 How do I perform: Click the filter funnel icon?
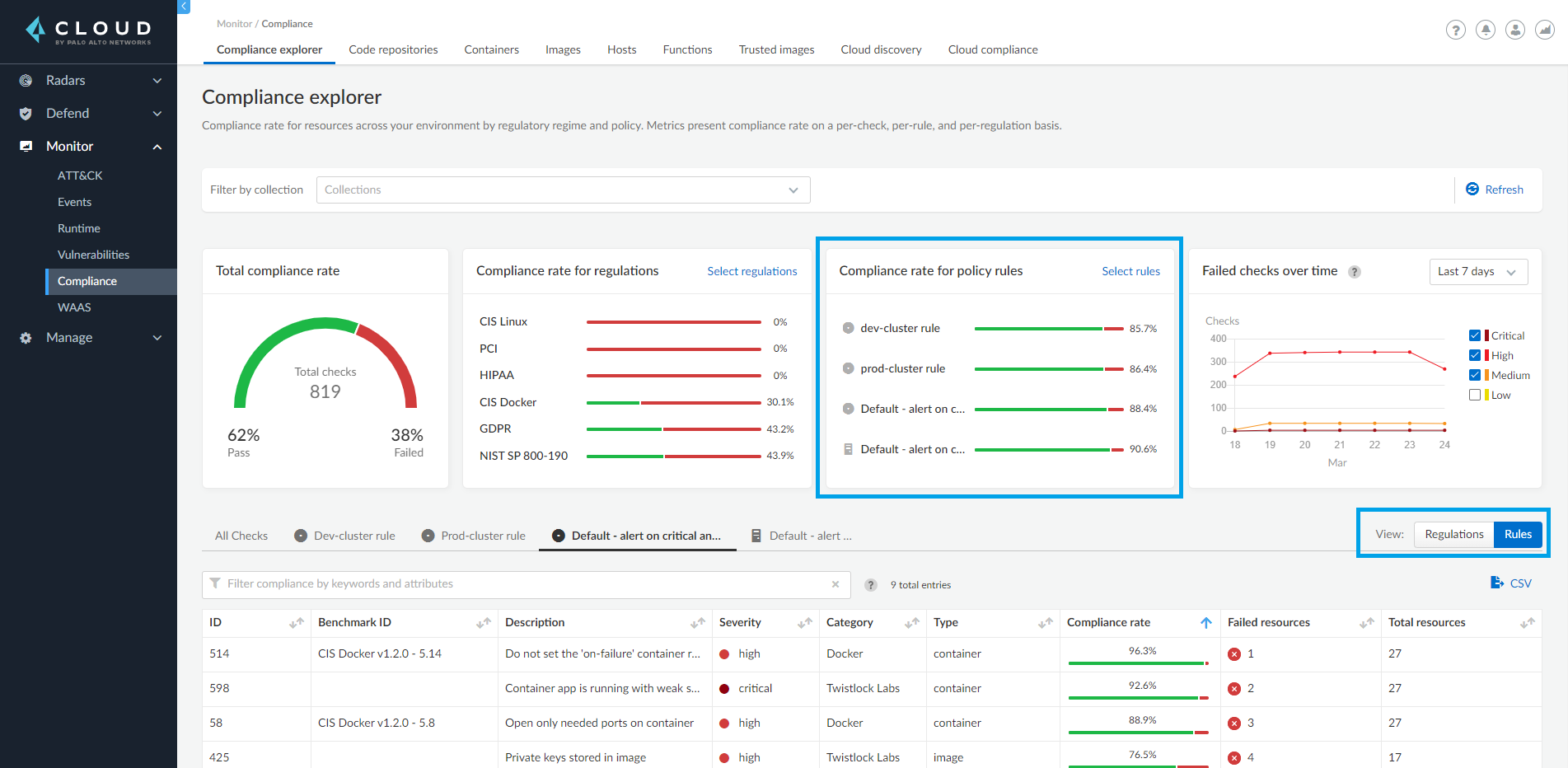pyautogui.click(x=215, y=583)
